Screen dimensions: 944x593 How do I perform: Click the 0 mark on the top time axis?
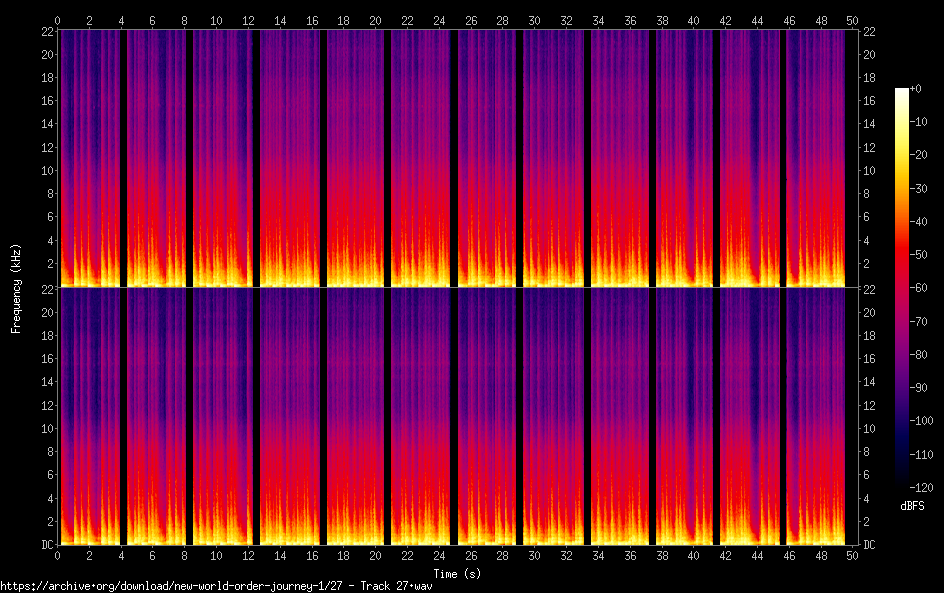[58, 20]
